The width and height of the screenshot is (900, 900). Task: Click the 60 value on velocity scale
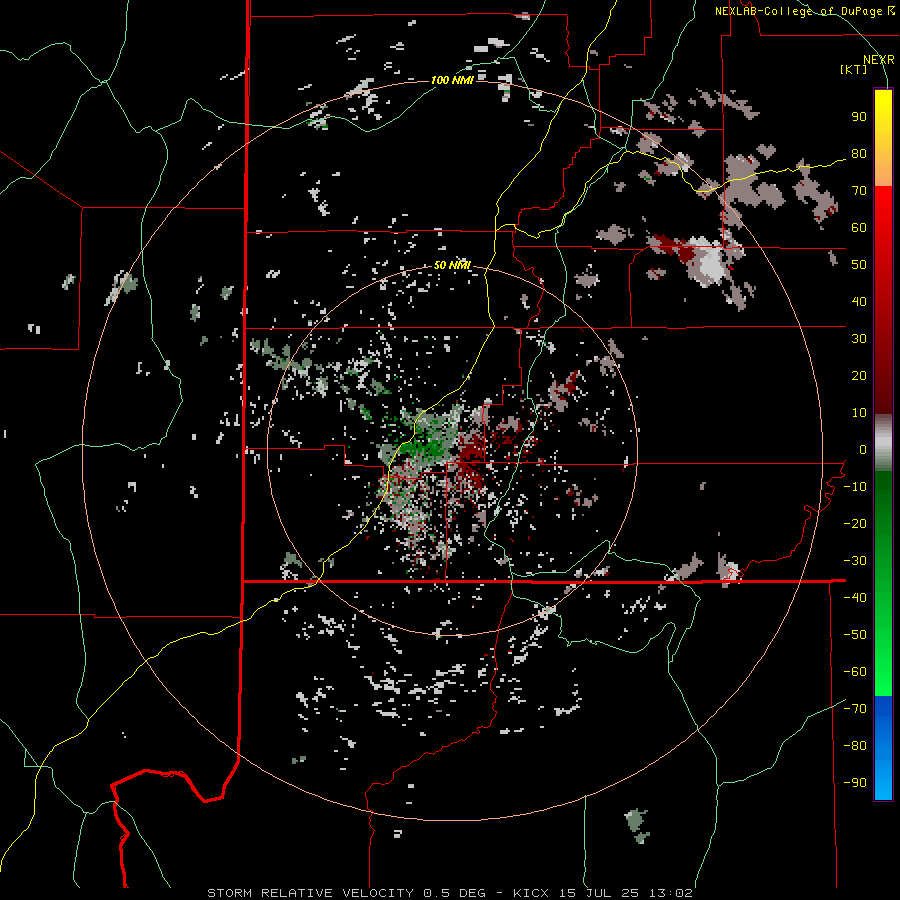(859, 228)
